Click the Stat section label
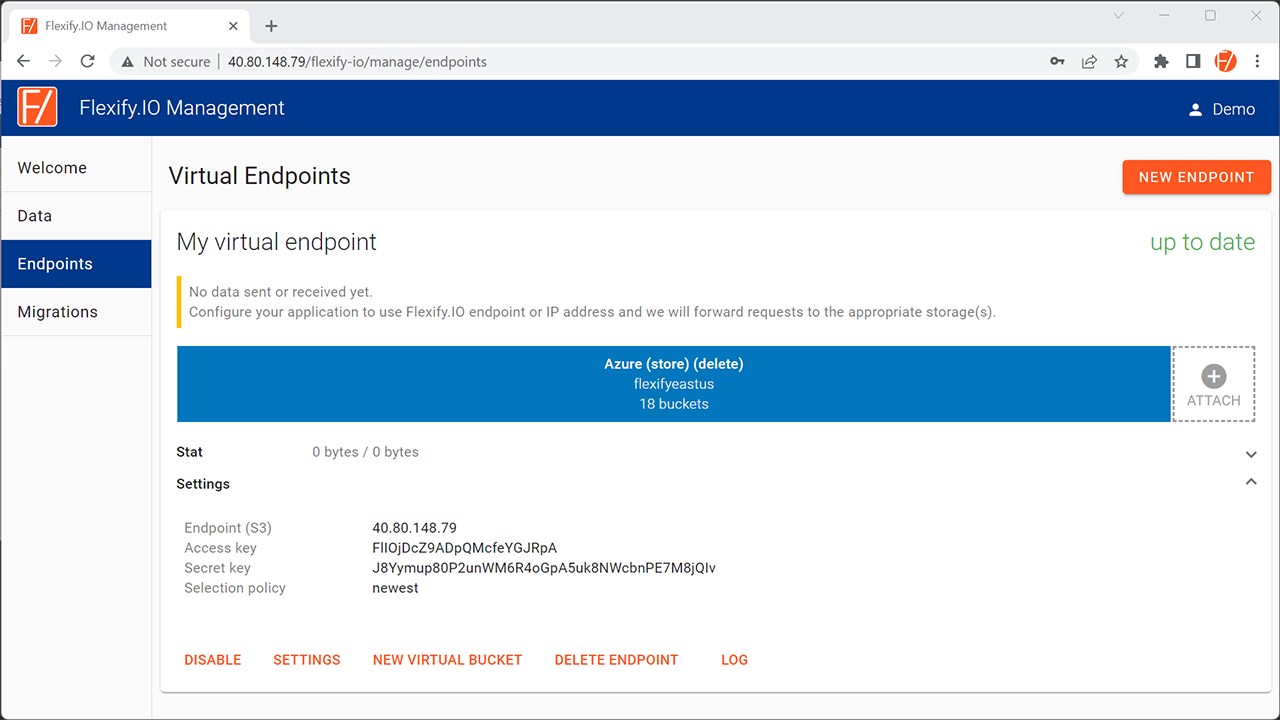 pyautogui.click(x=189, y=452)
